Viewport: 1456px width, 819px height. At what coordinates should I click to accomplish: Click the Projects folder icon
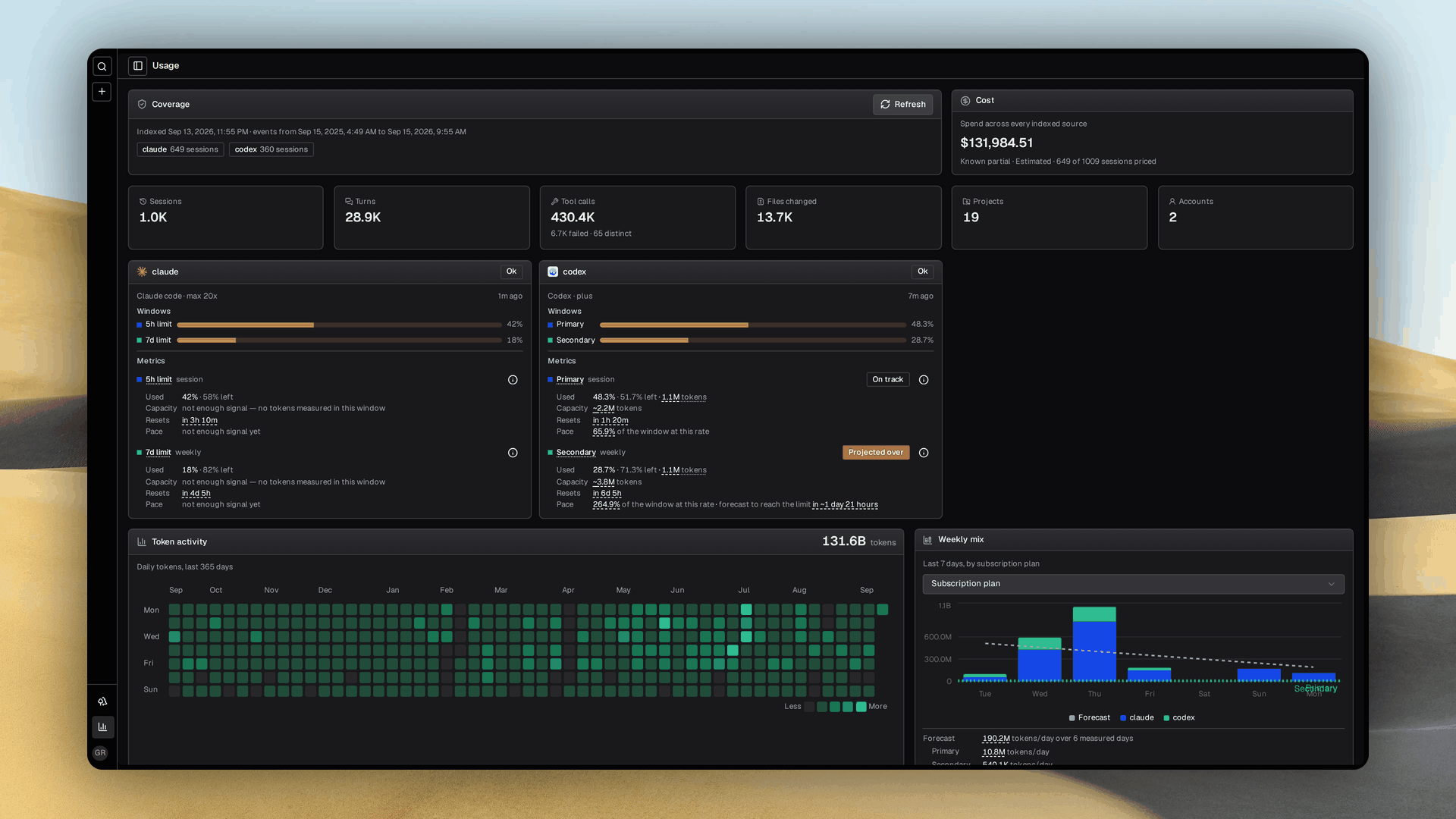966,202
